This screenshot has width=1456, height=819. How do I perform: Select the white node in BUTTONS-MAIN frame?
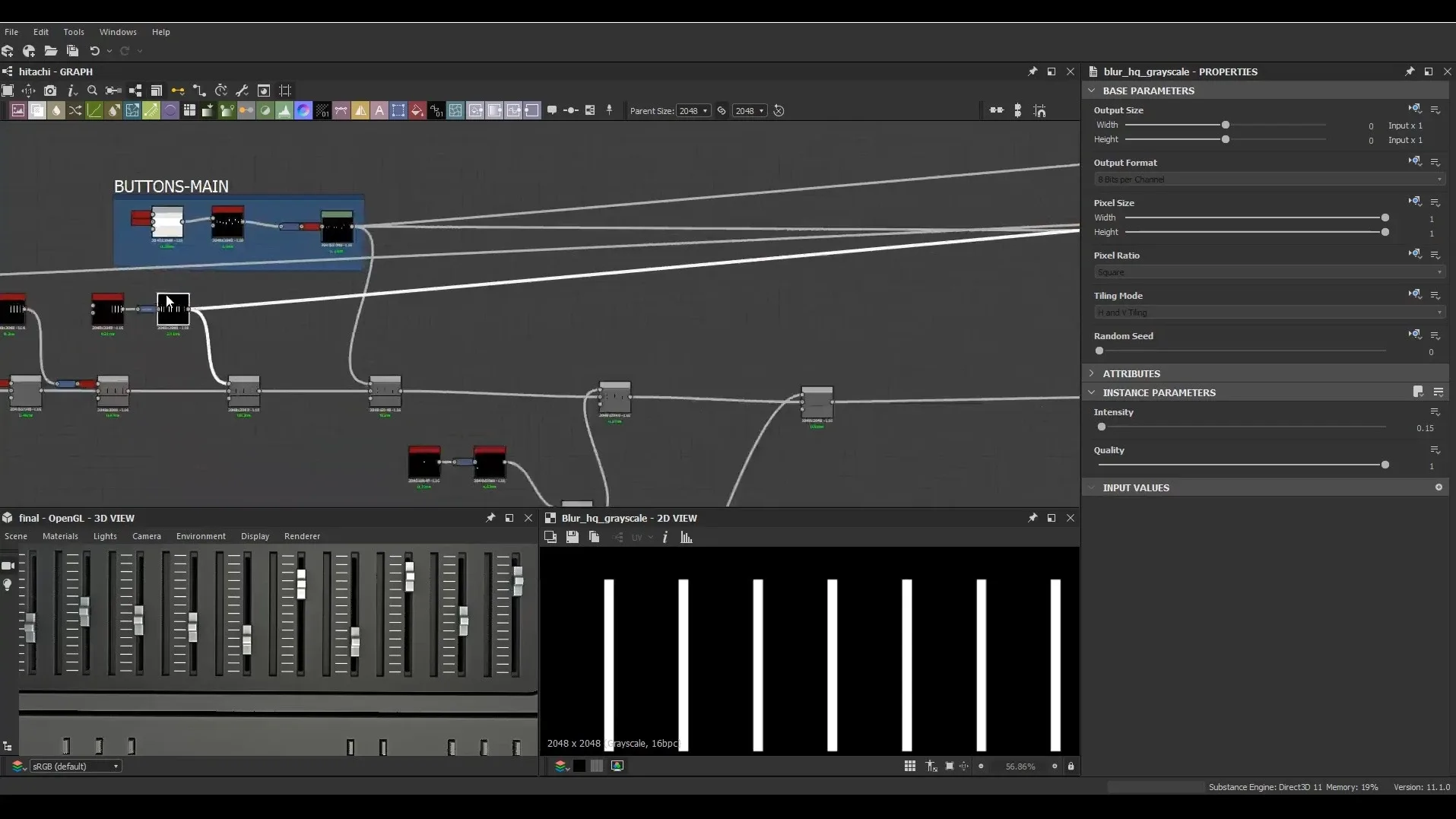point(168,223)
